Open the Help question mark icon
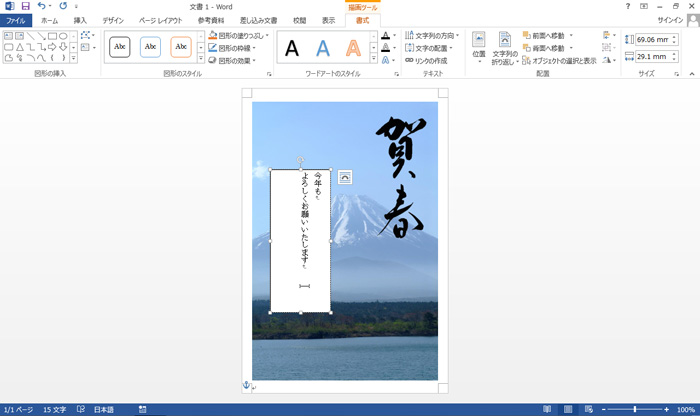This screenshot has width=700, height=416. (628, 6)
